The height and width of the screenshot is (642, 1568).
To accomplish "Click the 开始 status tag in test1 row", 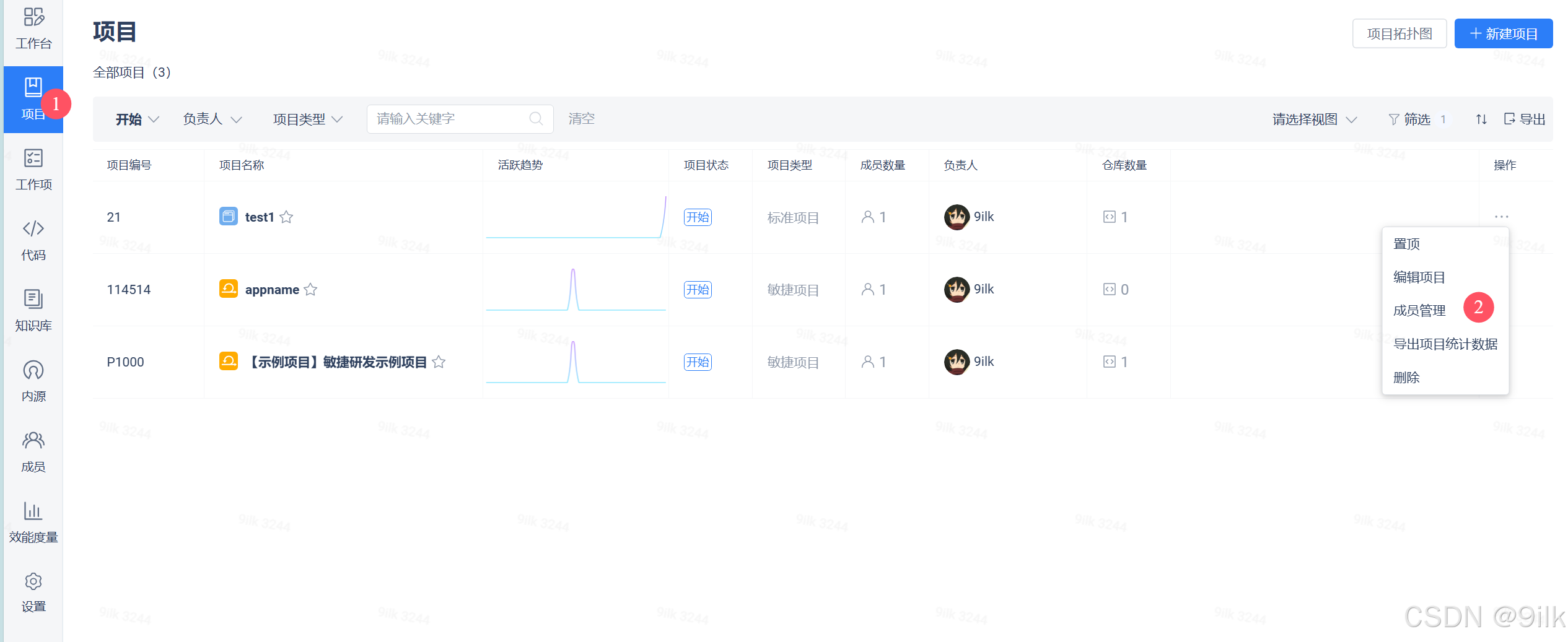I will point(698,217).
